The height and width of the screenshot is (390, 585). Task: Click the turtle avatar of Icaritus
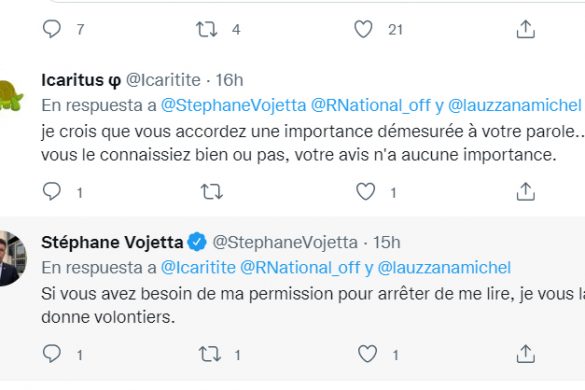[11, 96]
